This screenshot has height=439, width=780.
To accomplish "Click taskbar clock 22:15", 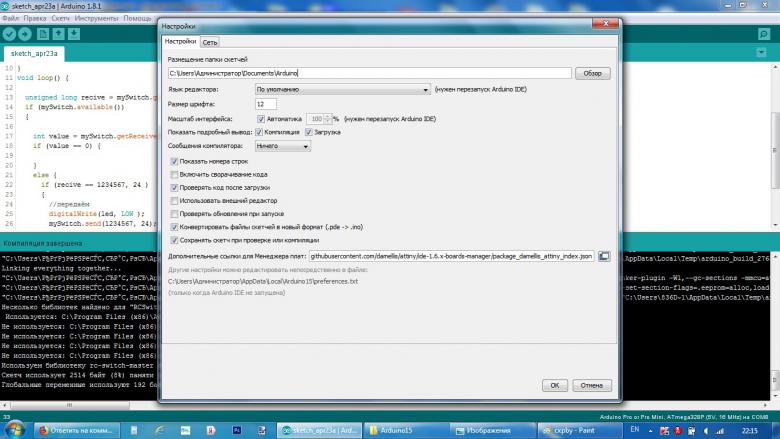I will click(749, 431).
